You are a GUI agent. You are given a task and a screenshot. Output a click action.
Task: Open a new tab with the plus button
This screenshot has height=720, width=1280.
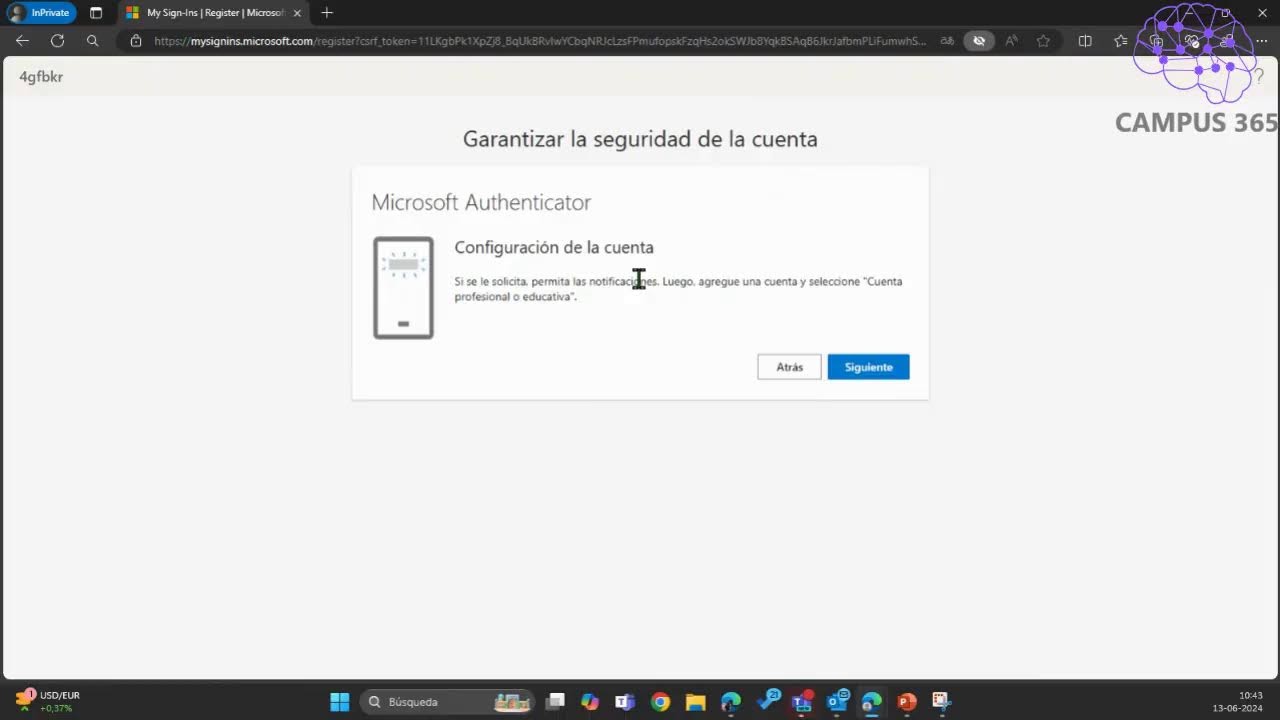(327, 13)
